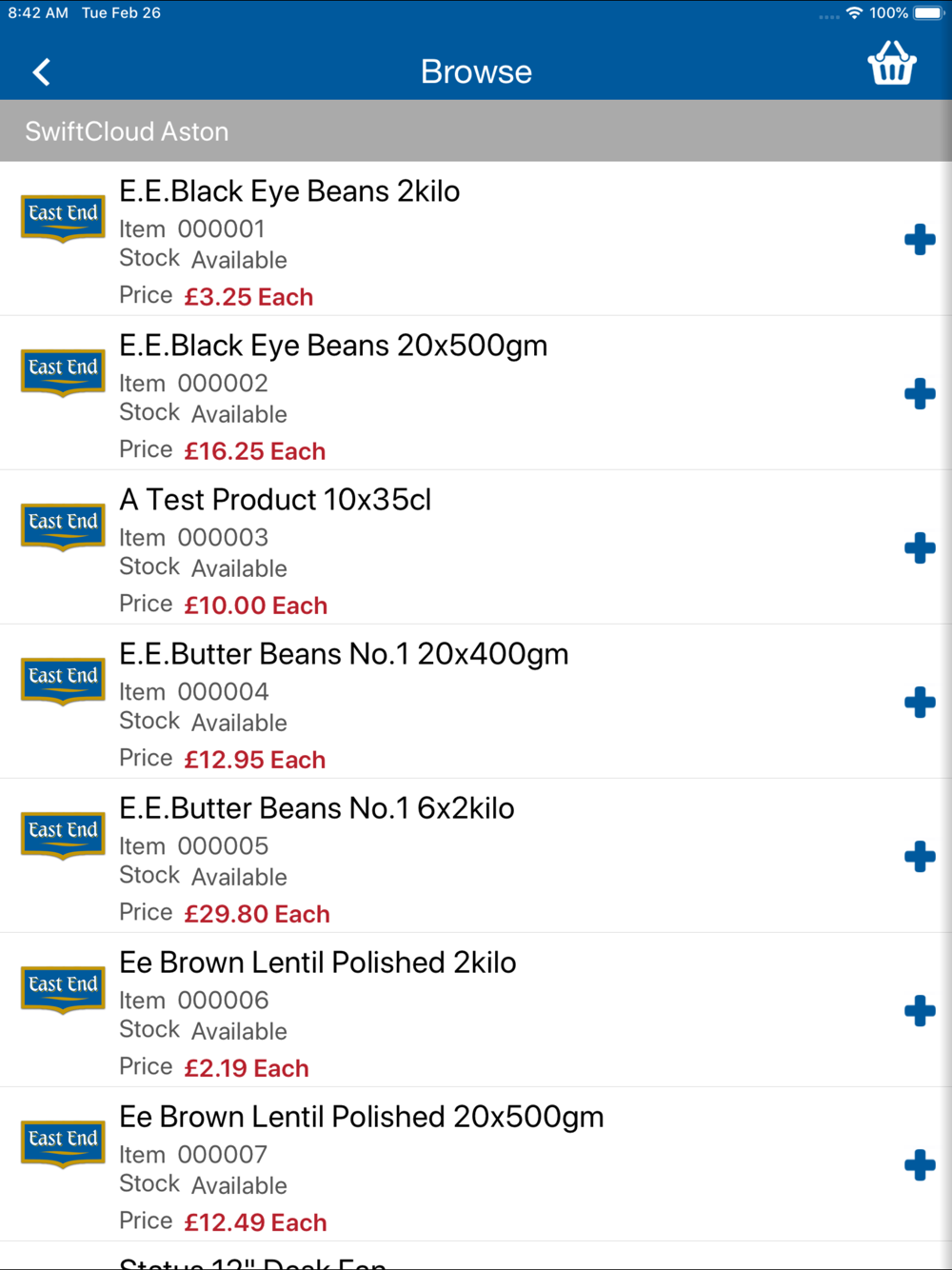
Task: Tap East End logo for item 000003
Action: click(x=63, y=526)
